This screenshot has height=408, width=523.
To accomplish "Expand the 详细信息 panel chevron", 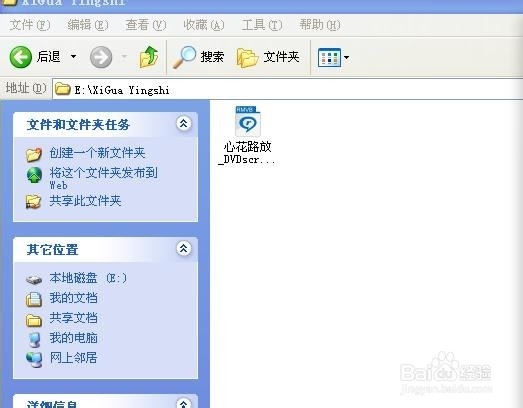I will 183,403.
